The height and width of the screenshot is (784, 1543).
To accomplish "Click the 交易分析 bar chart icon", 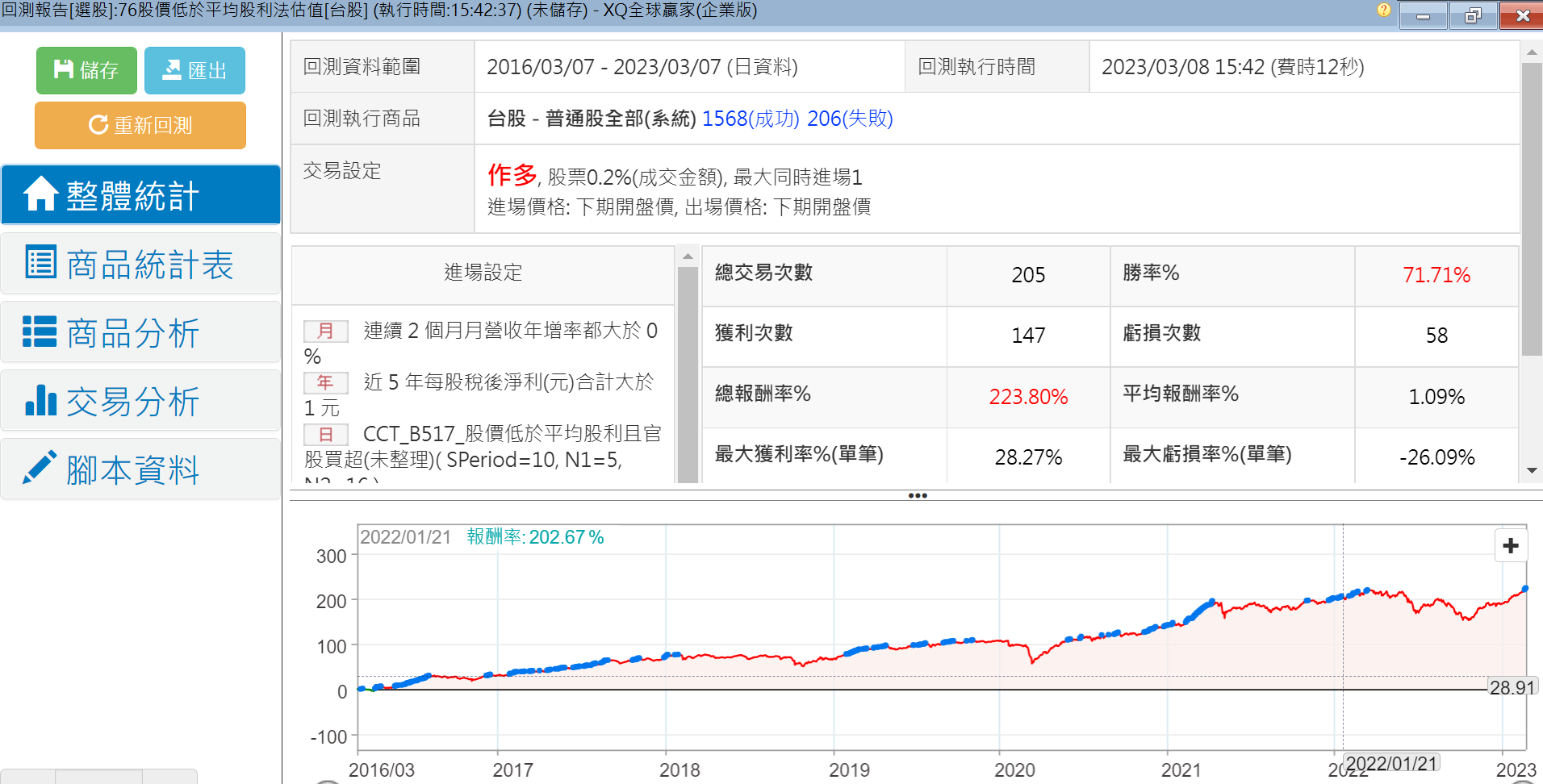I will coord(40,400).
